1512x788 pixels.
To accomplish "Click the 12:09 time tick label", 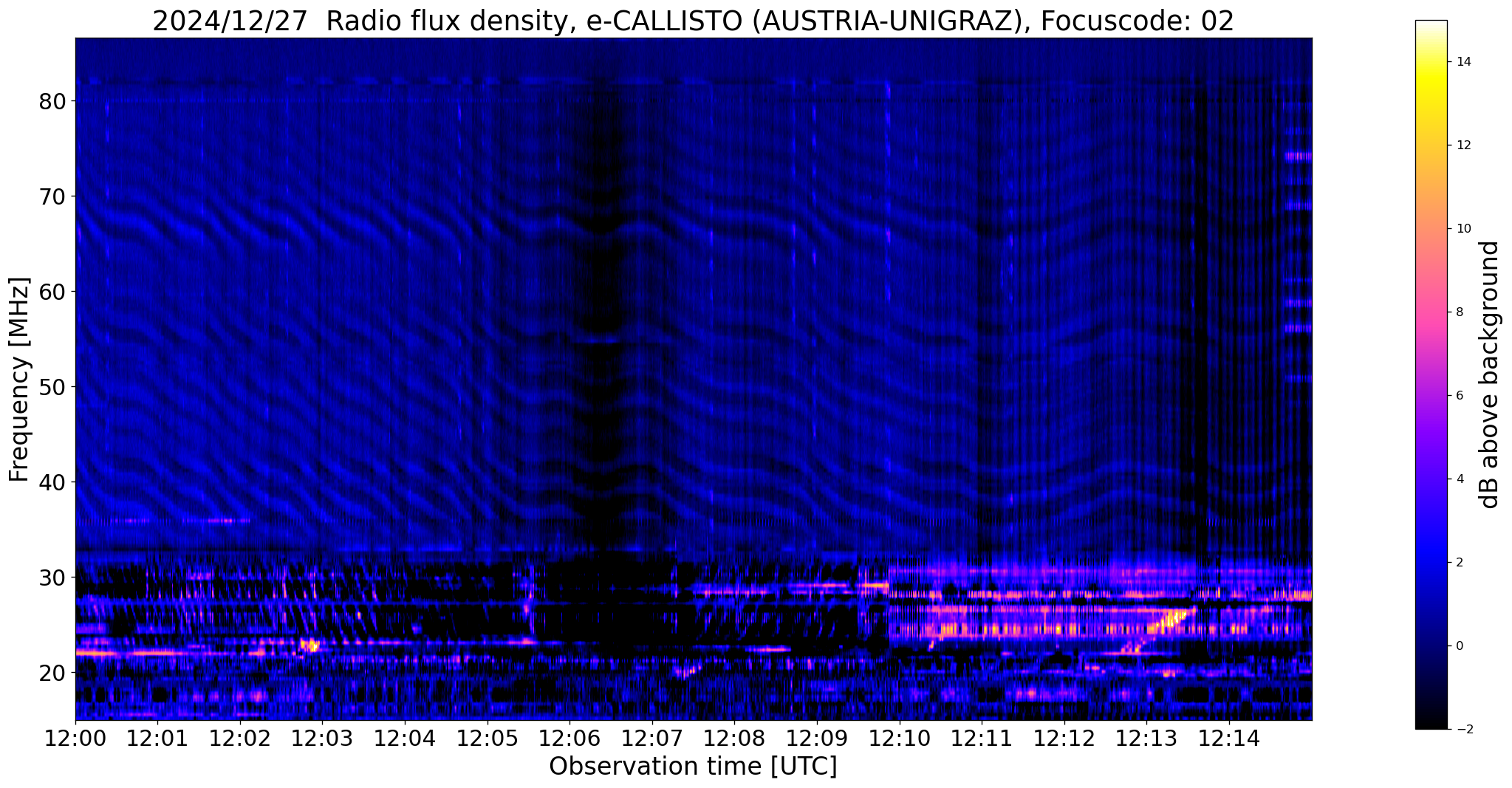I will pyautogui.click(x=817, y=738).
